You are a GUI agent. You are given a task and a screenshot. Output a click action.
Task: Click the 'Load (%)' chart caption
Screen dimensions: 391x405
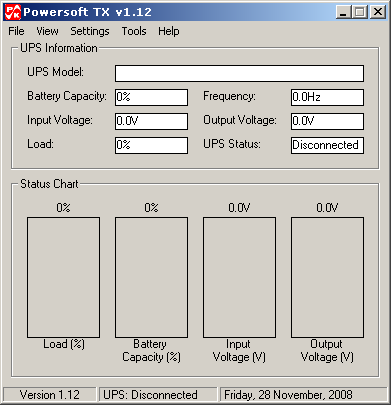64,344
